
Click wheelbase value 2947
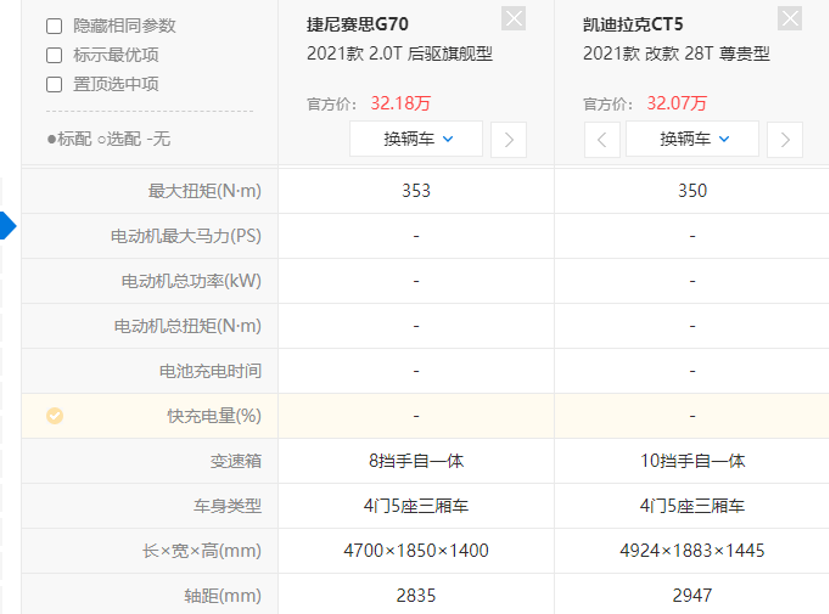point(693,595)
